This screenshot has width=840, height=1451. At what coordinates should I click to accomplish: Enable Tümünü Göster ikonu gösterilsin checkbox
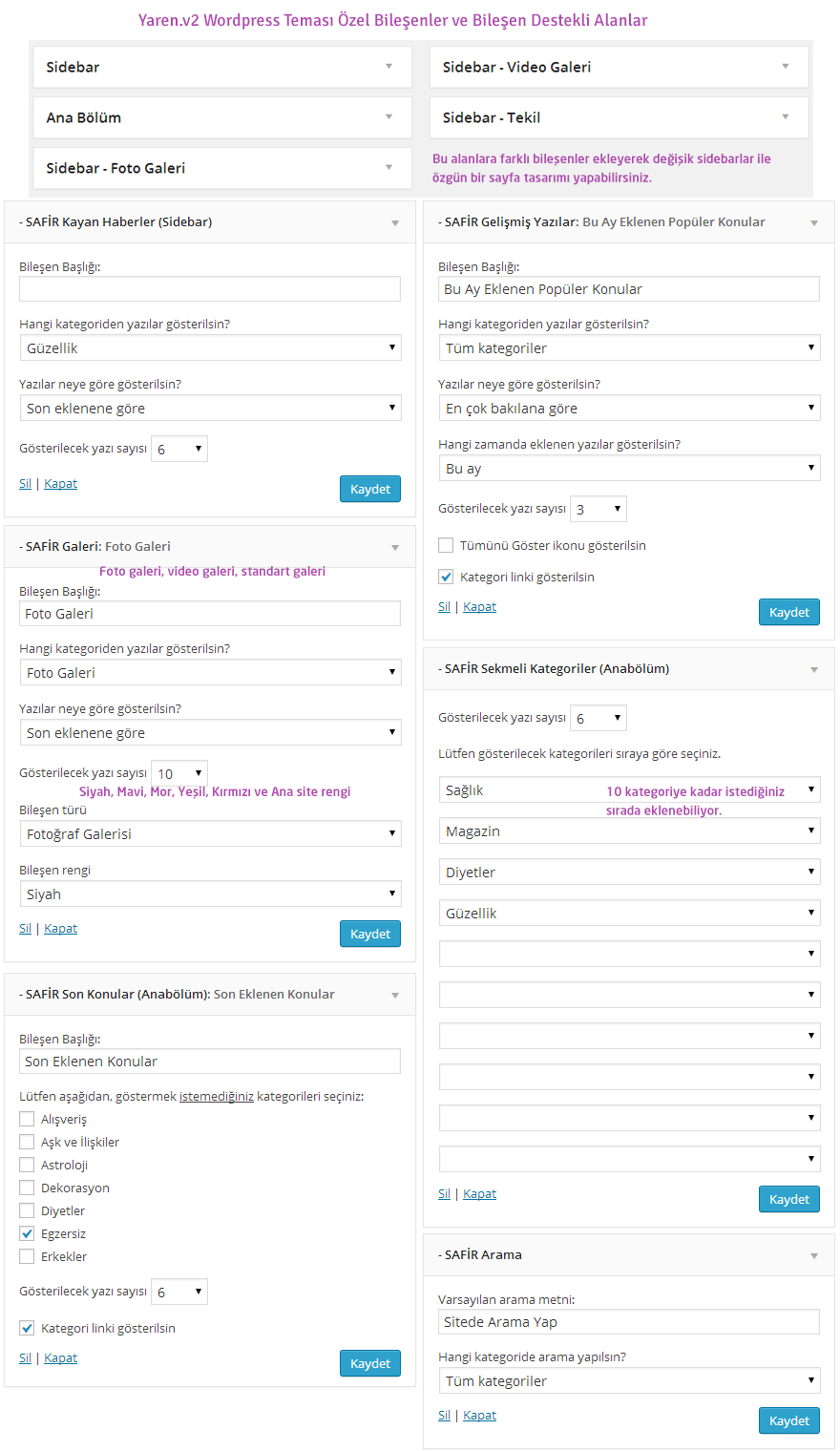[446, 545]
